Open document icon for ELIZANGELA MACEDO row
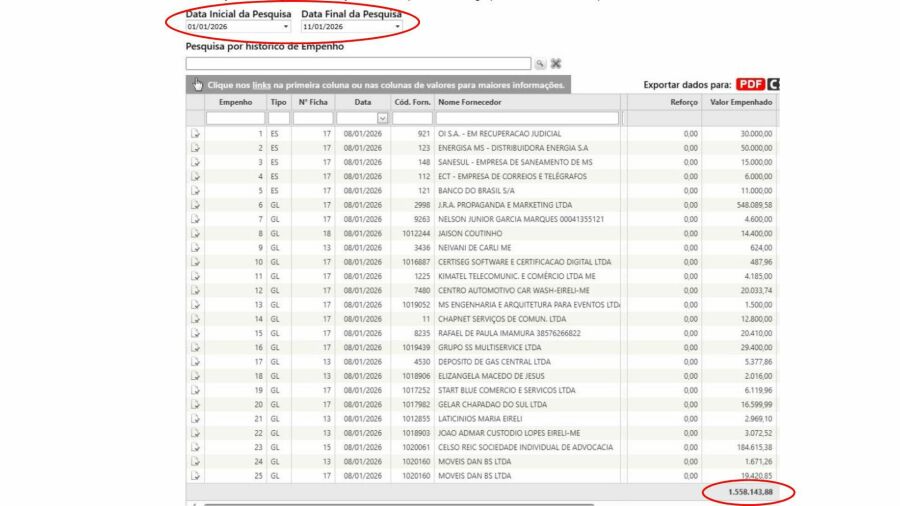The width and height of the screenshot is (900, 506). pyautogui.click(x=195, y=376)
